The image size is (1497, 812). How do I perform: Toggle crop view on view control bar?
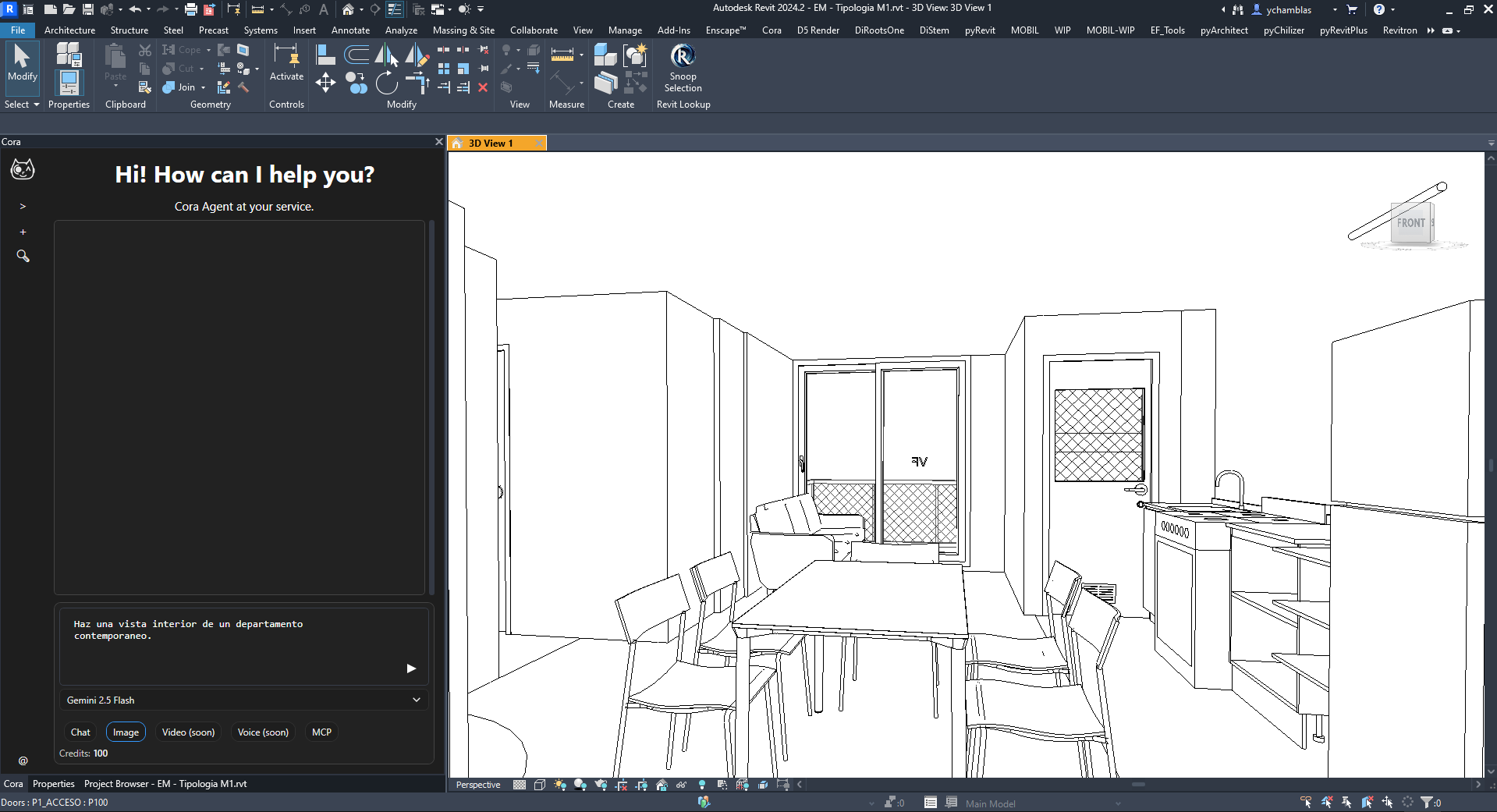[621, 785]
